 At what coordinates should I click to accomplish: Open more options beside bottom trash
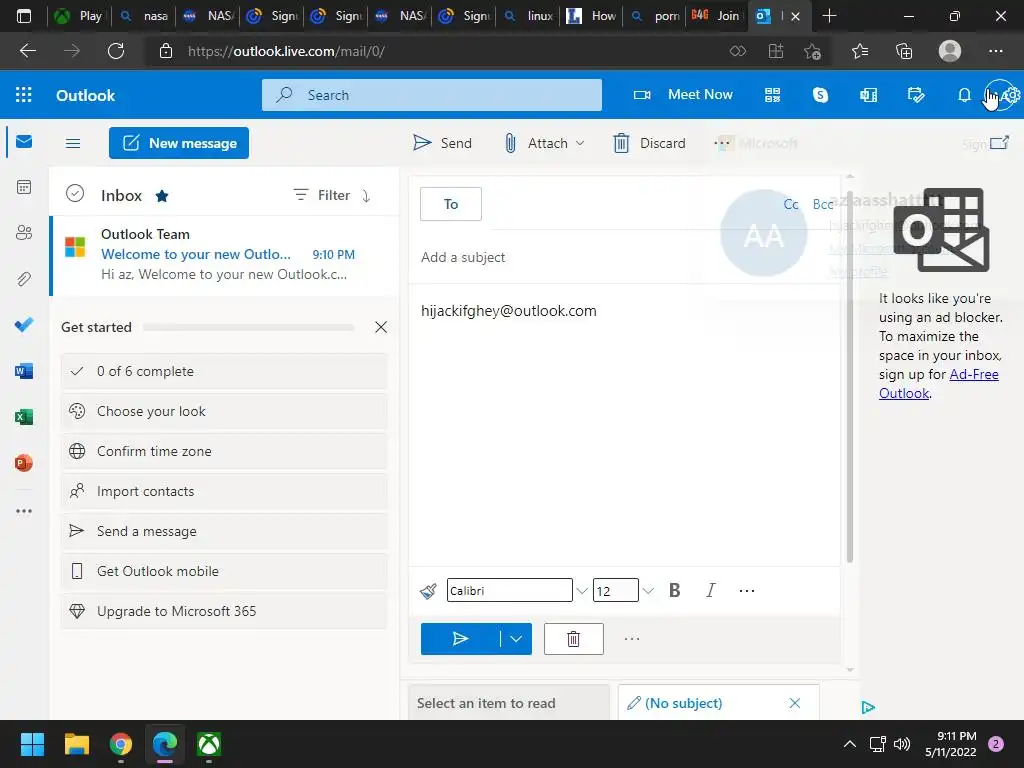[x=632, y=639]
